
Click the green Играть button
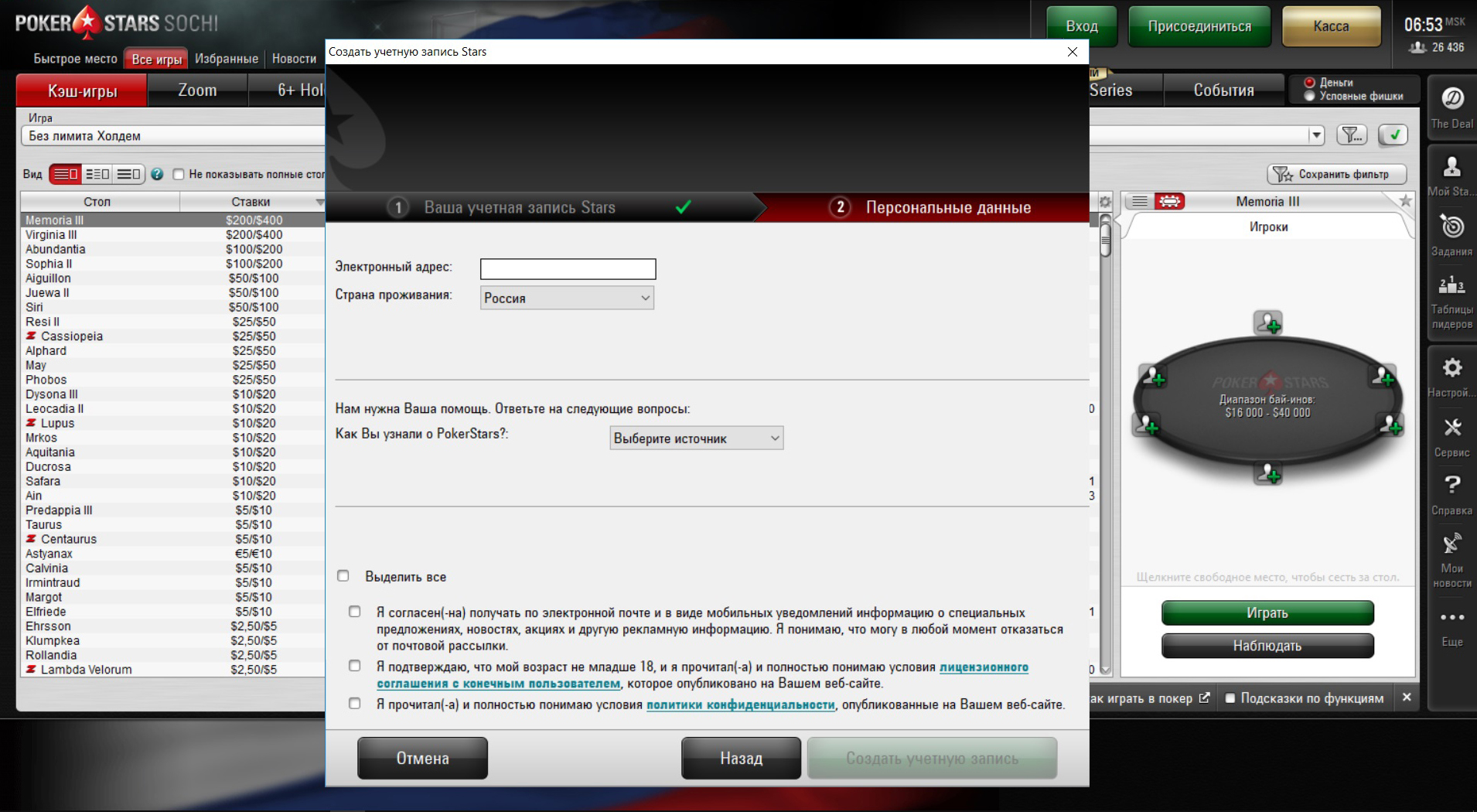coord(1267,612)
